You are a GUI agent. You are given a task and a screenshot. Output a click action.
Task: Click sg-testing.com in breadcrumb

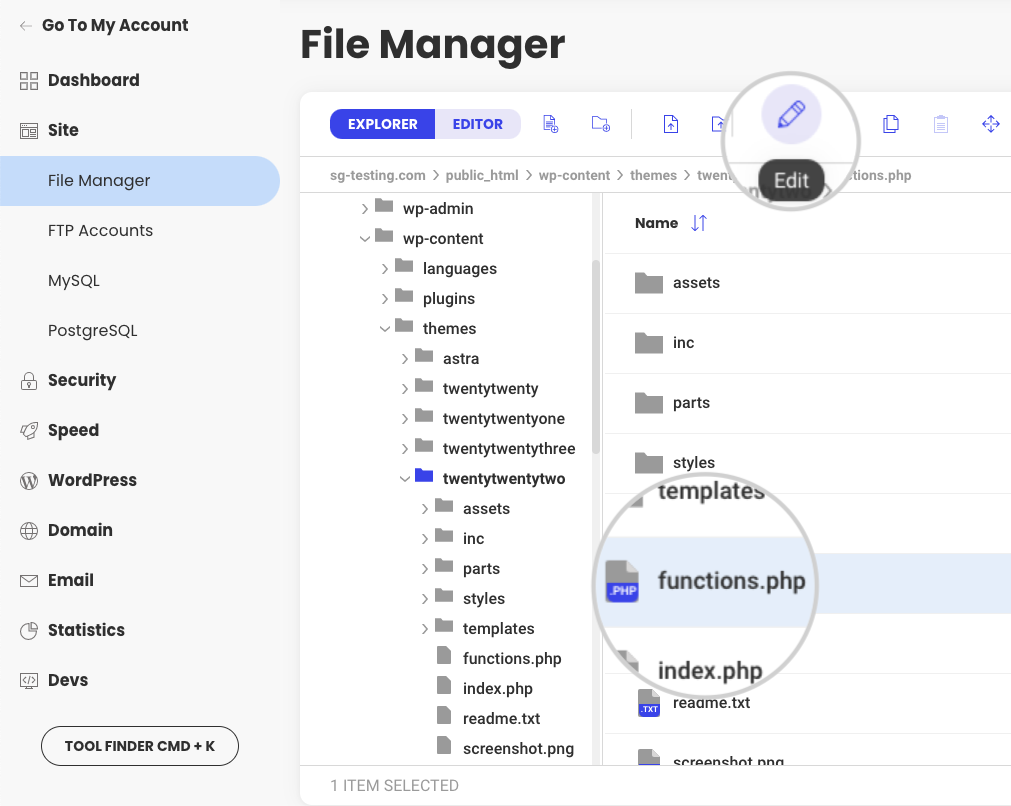(x=378, y=175)
